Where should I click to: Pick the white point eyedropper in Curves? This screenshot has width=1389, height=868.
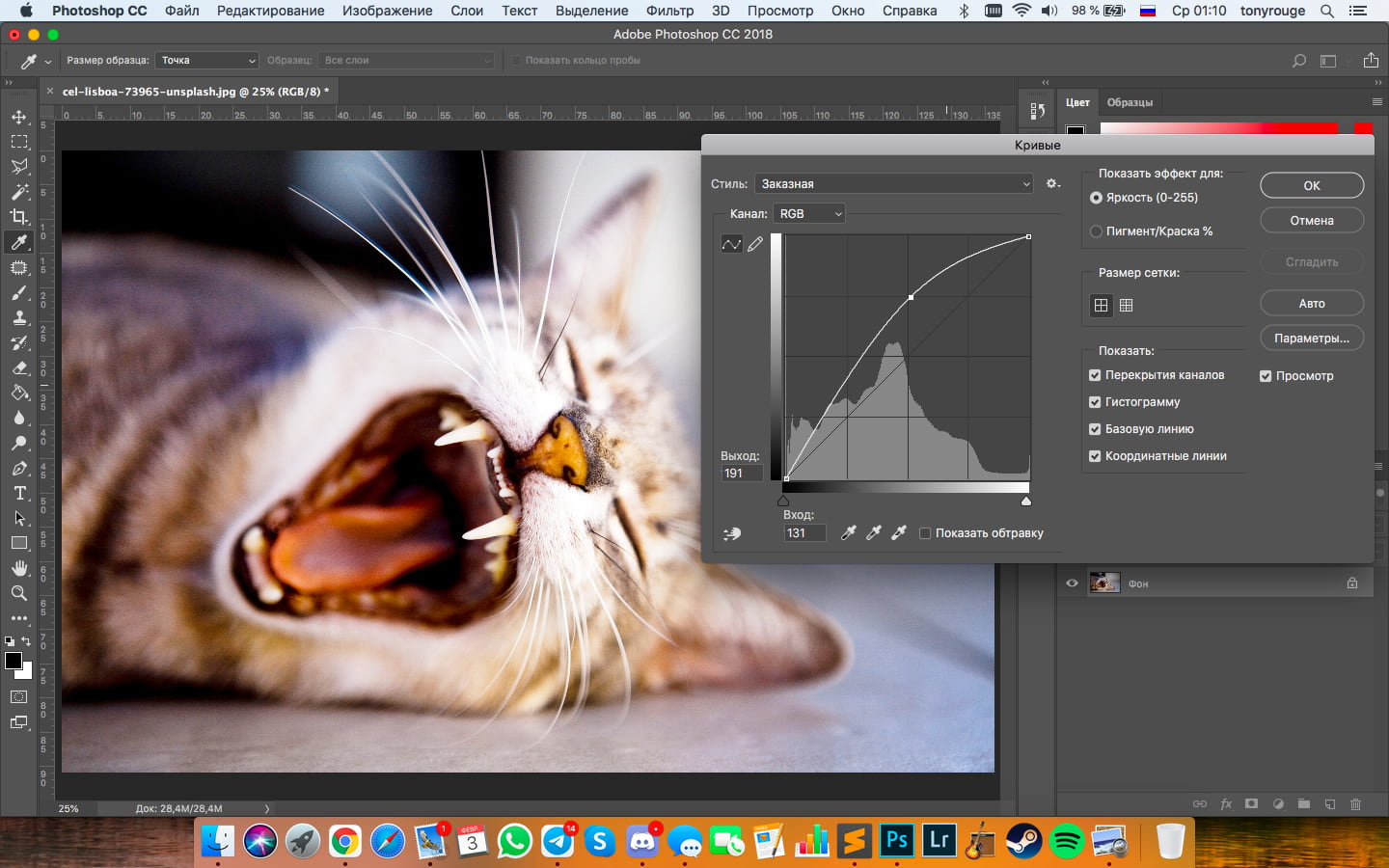[898, 532]
